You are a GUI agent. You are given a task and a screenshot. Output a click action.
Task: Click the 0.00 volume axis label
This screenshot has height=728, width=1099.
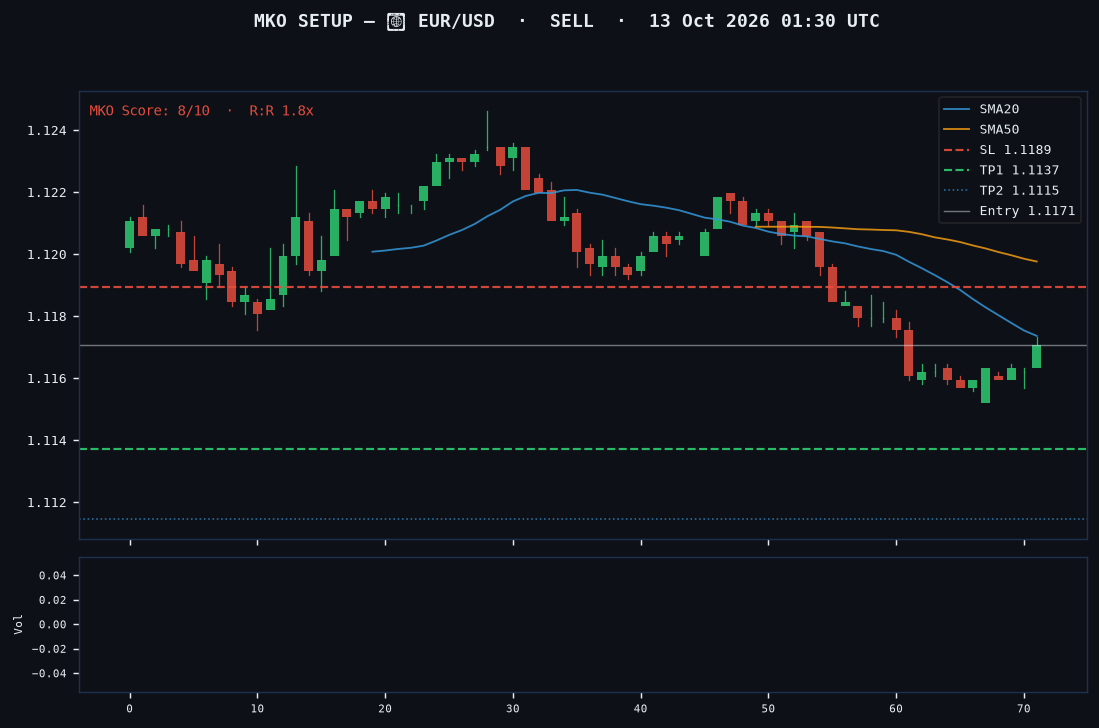coord(53,625)
